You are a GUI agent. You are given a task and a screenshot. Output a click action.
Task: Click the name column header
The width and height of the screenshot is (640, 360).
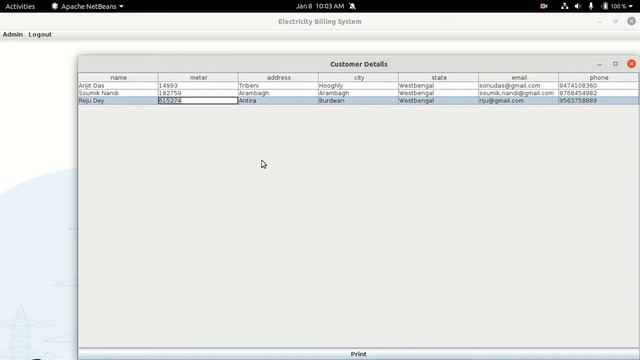pyautogui.click(x=118, y=78)
